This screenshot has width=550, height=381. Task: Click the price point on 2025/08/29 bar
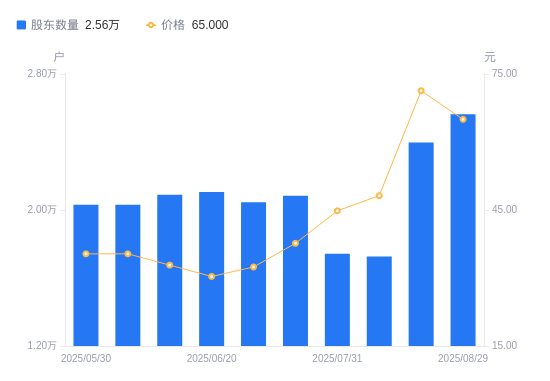pyautogui.click(x=463, y=120)
